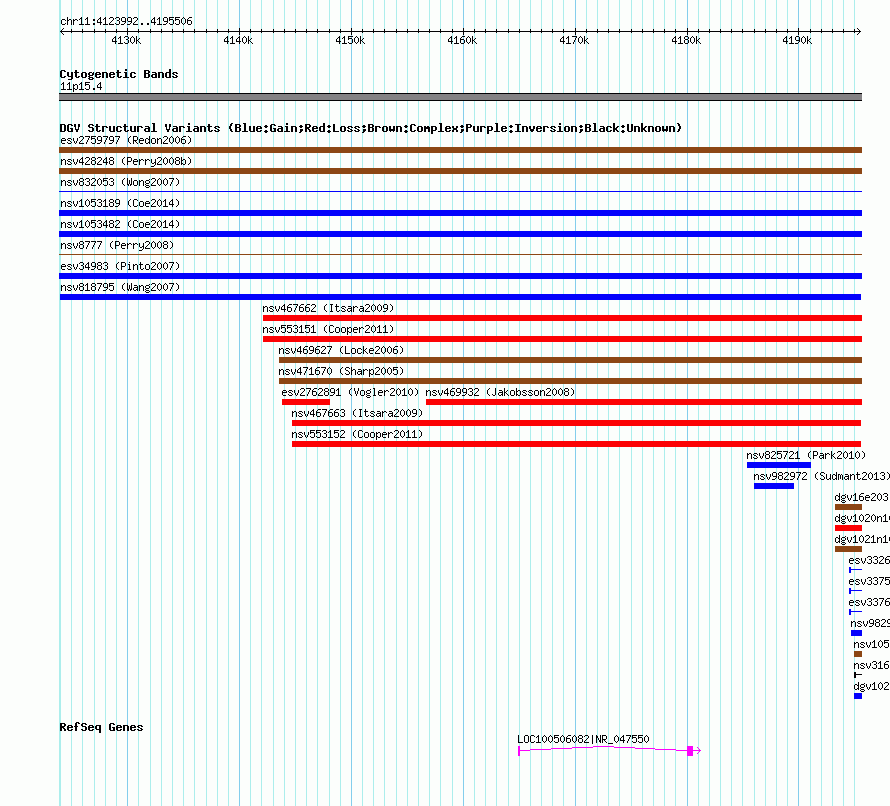Open variant nsv832053 (Wong2007) label
The image size is (890, 806).
(120, 182)
